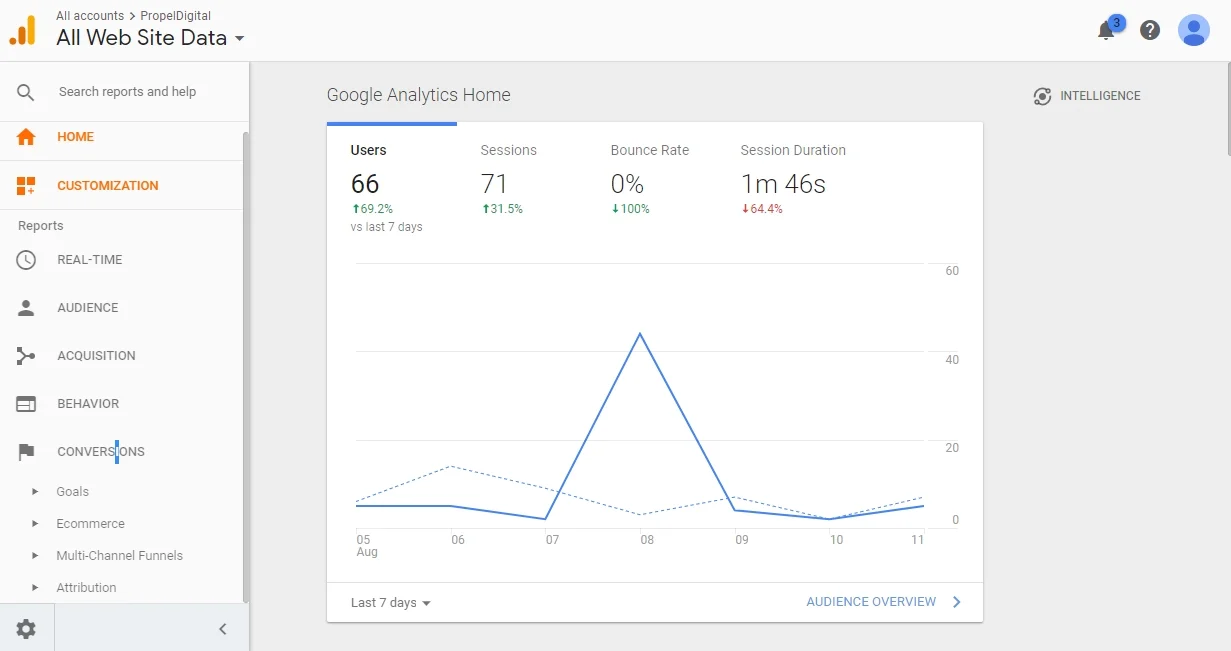Click the Conversions flag icon
This screenshot has height=651, width=1231.
(x=26, y=452)
